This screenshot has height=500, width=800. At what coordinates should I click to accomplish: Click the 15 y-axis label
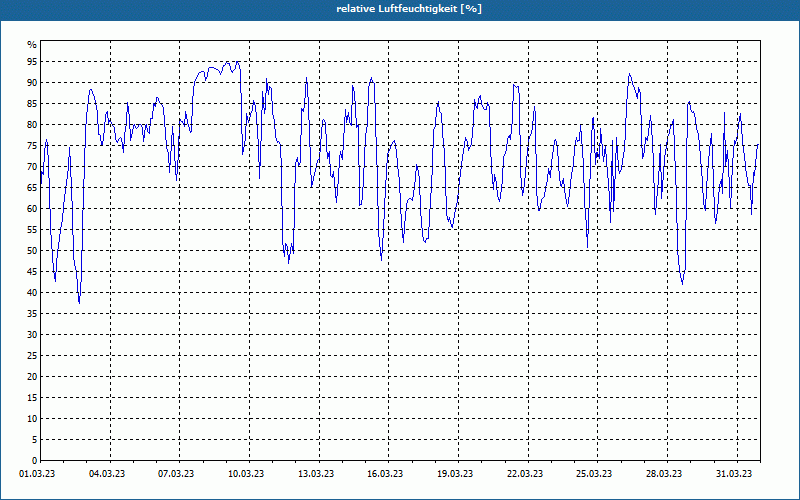(x=32, y=397)
